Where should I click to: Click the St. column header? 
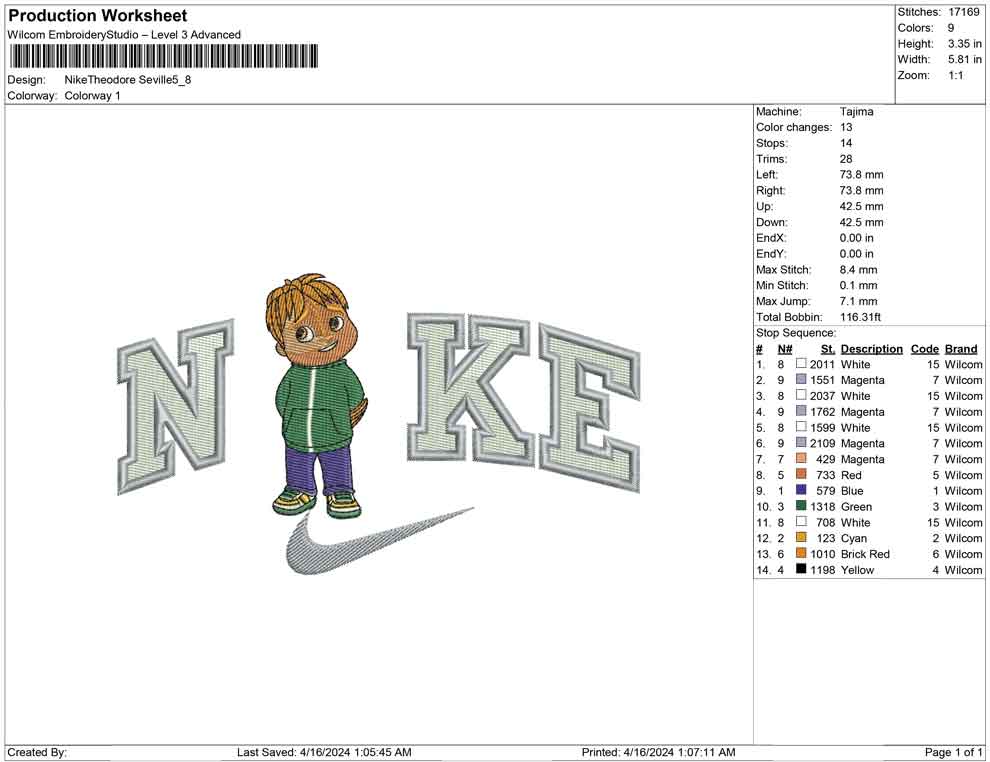click(x=827, y=349)
